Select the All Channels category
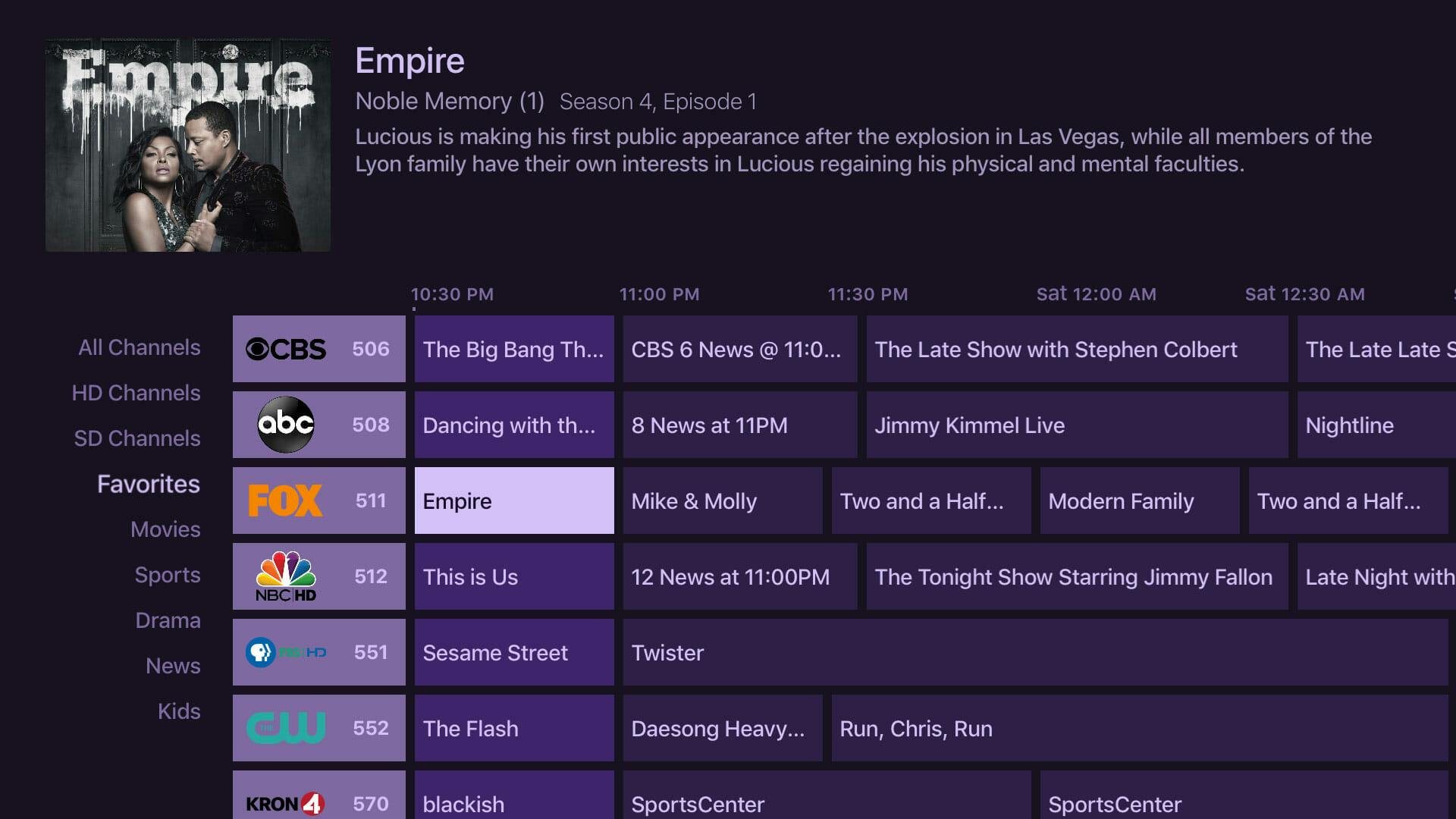Screen dimensions: 1456x819 [x=139, y=347]
